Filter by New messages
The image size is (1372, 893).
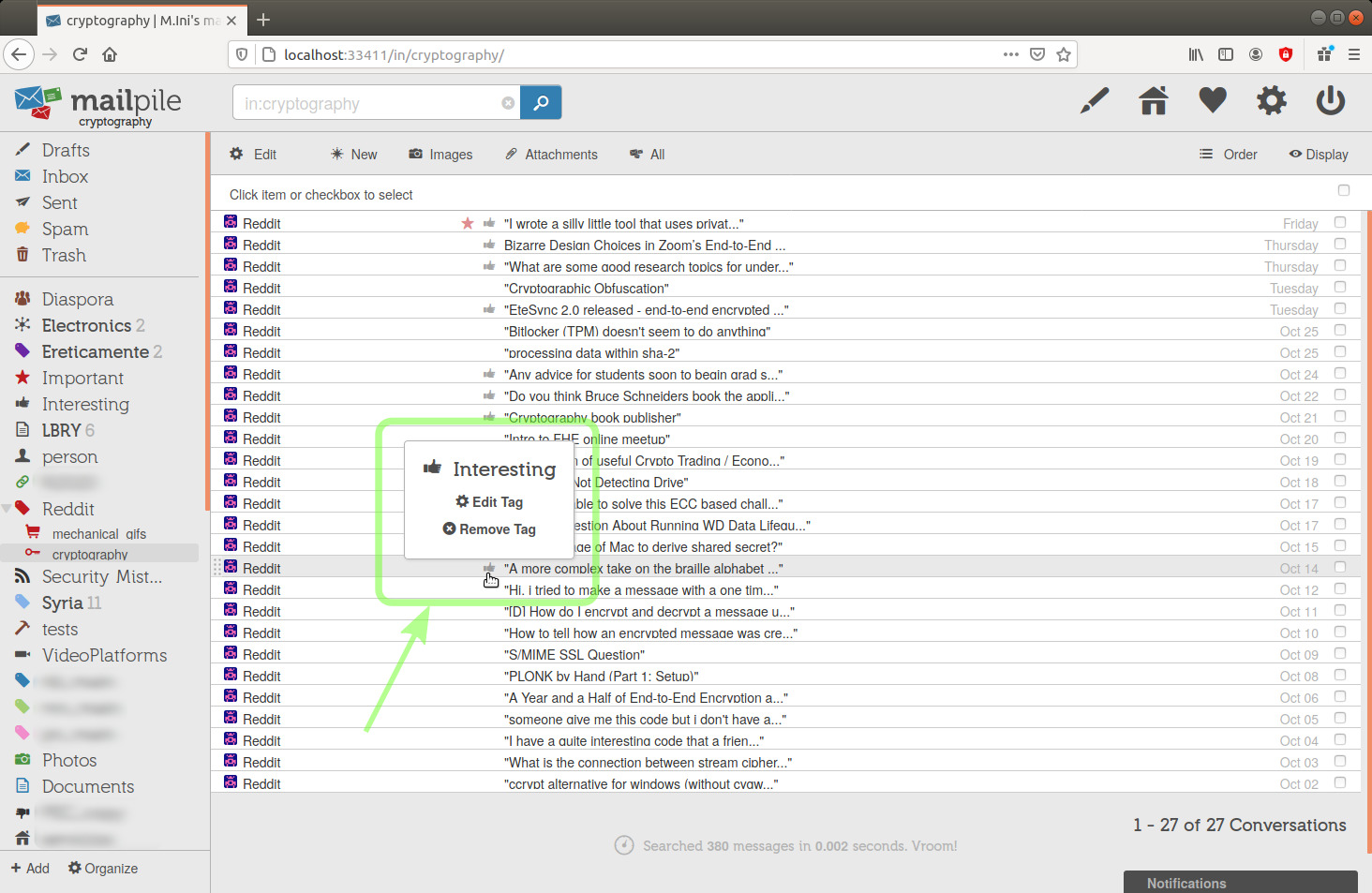tap(353, 155)
